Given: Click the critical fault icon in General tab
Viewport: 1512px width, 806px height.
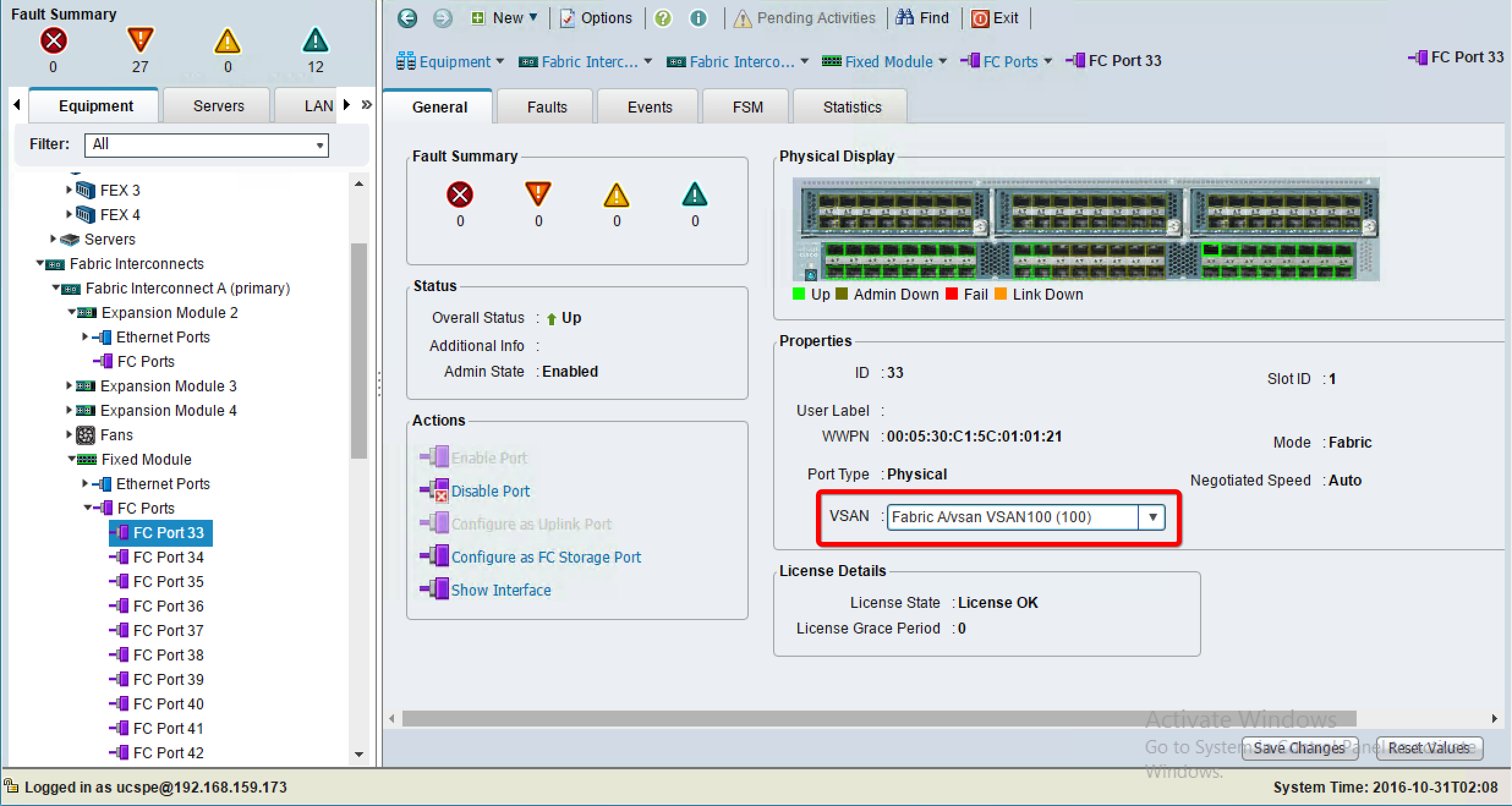Looking at the screenshot, I should click(460, 194).
